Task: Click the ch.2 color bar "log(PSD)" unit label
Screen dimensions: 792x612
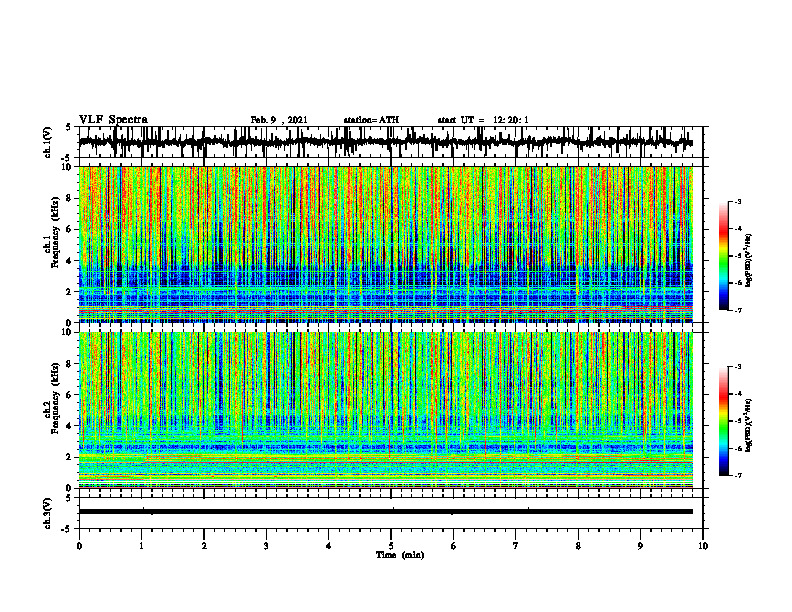Action: pyautogui.click(x=749, y=425)
